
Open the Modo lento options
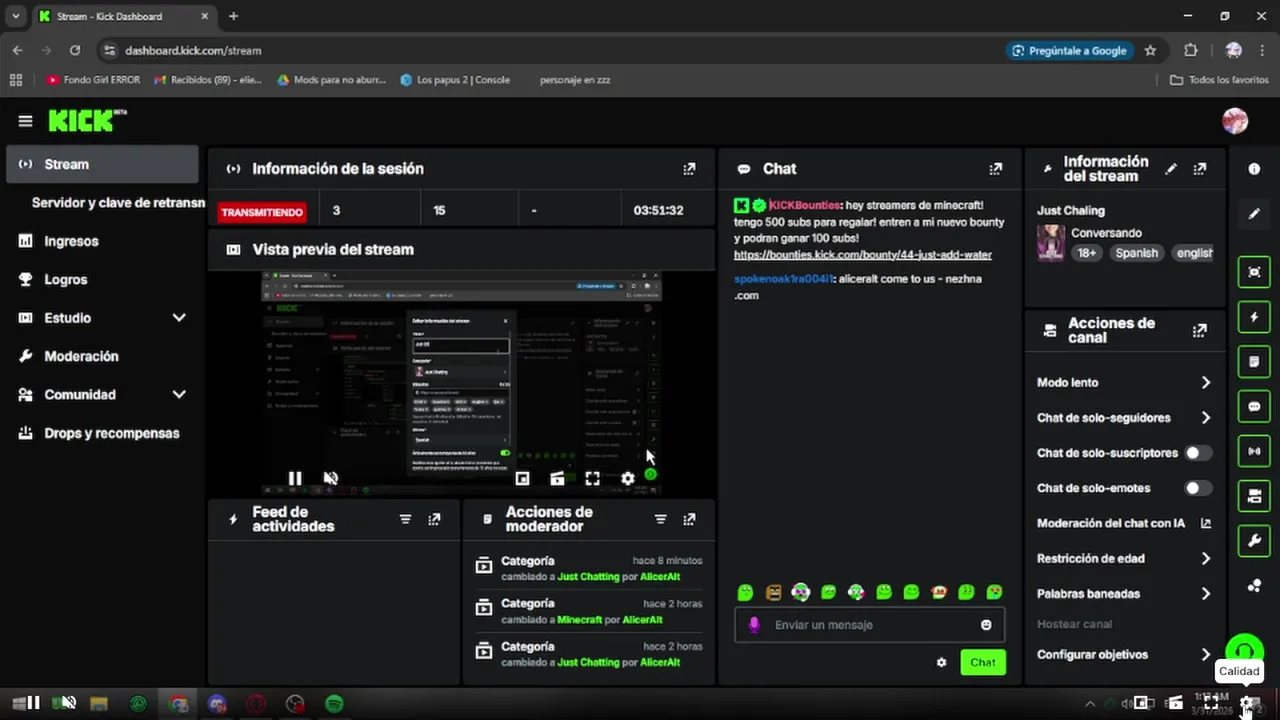1124,383
